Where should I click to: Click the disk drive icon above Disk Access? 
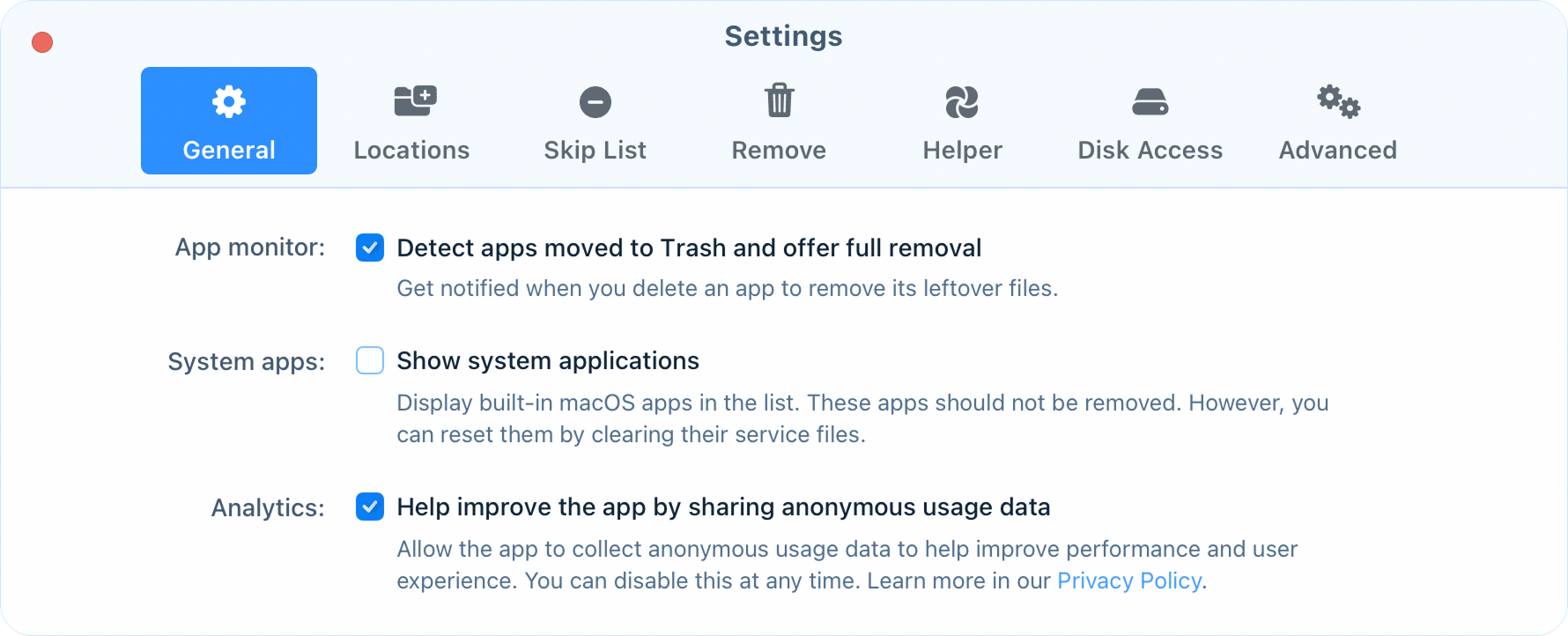[x=1150, y=100]
